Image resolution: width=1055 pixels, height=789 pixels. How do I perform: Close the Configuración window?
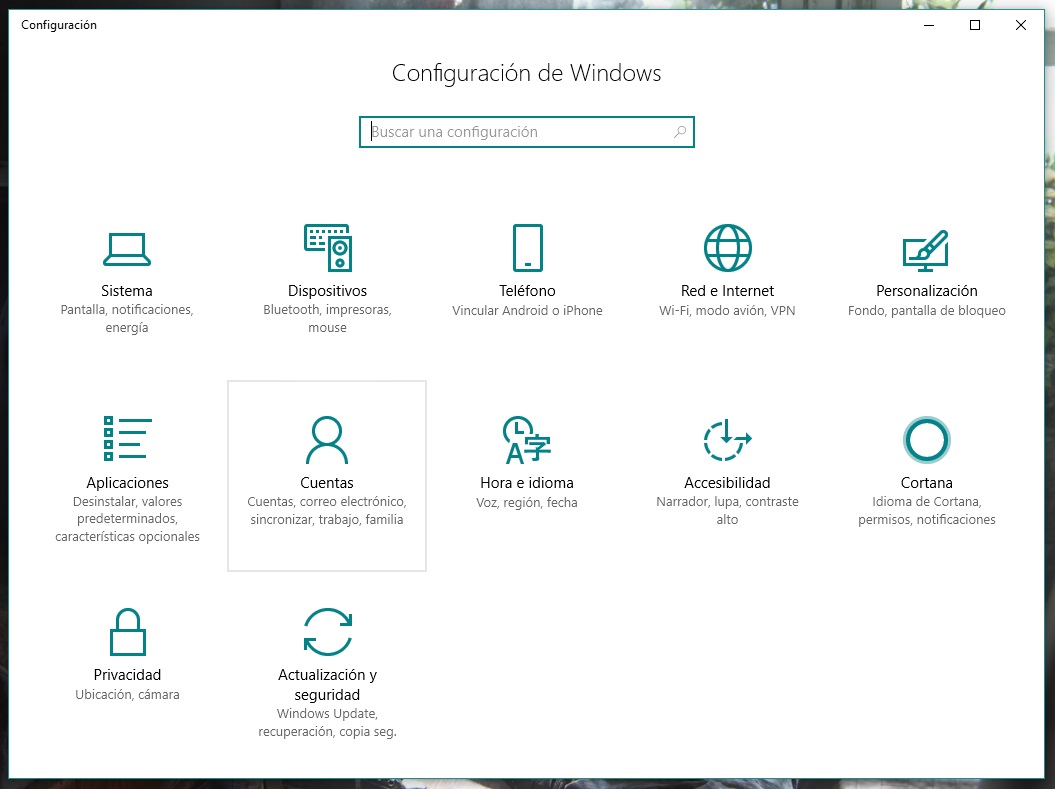(x=1021, y=25)
